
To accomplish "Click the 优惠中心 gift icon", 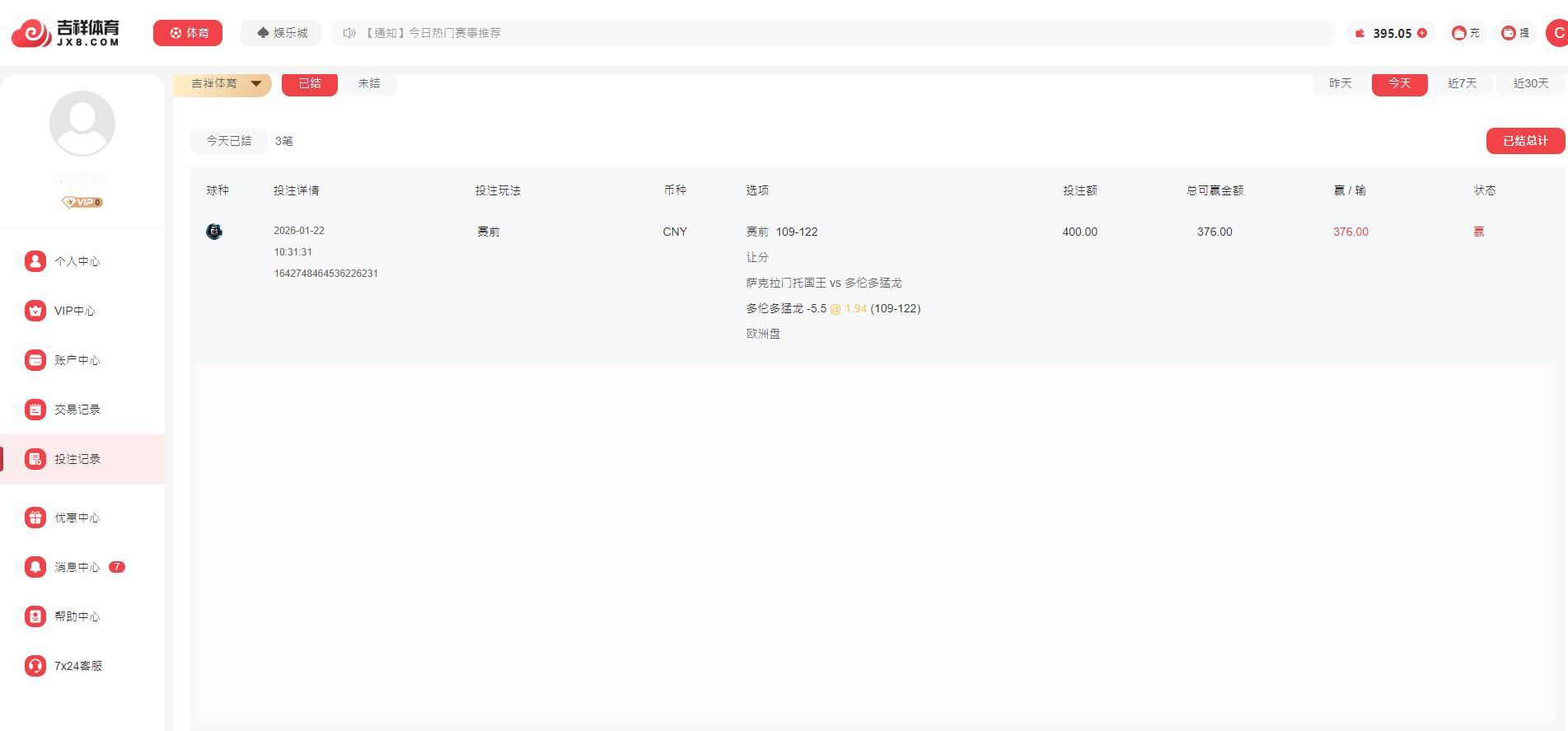I will click(x=35, y=518).
